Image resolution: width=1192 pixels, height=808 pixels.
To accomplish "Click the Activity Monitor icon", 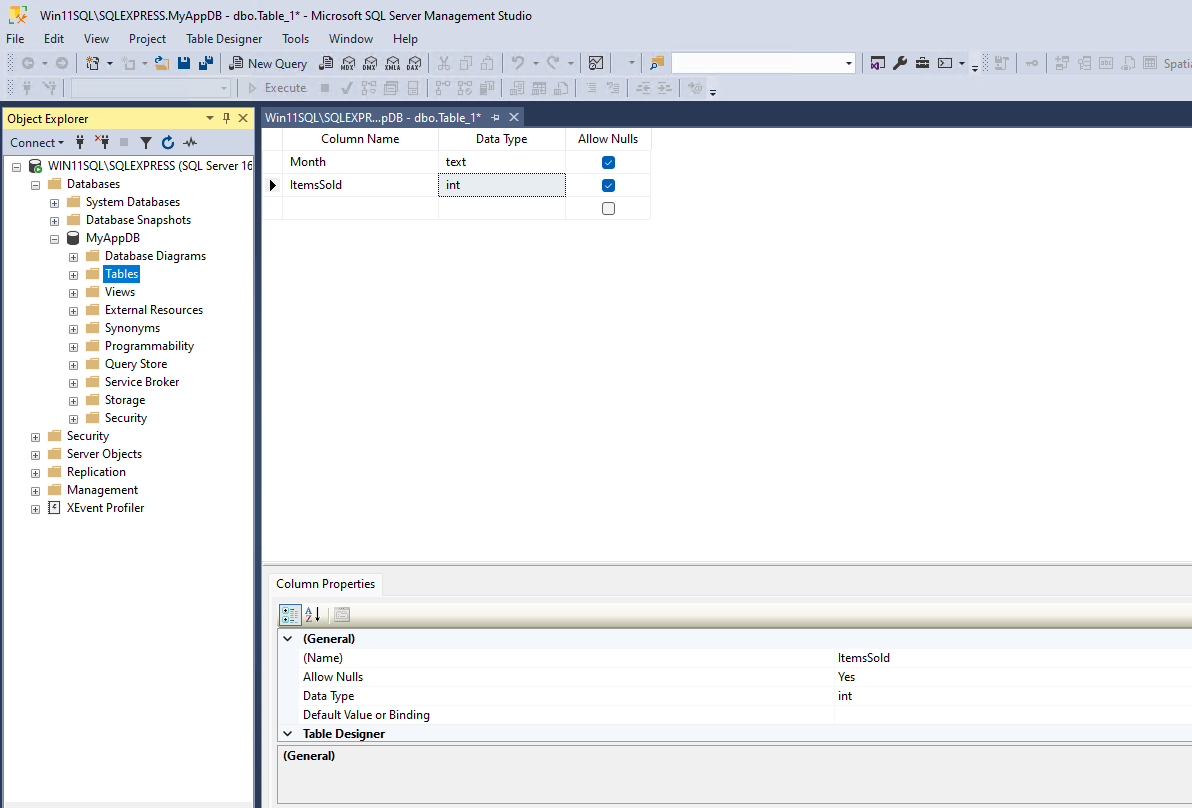I will 596,63.
